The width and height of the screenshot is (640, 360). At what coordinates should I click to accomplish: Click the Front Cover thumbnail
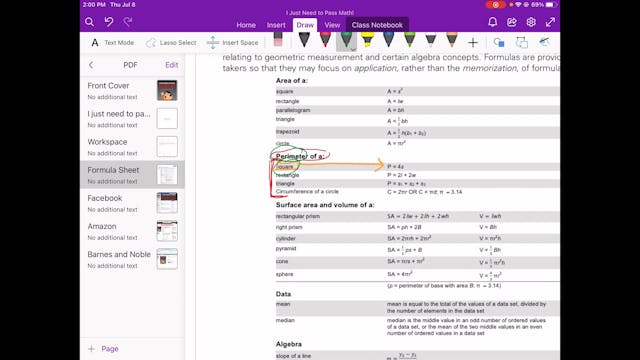click(x=167, y=91)
